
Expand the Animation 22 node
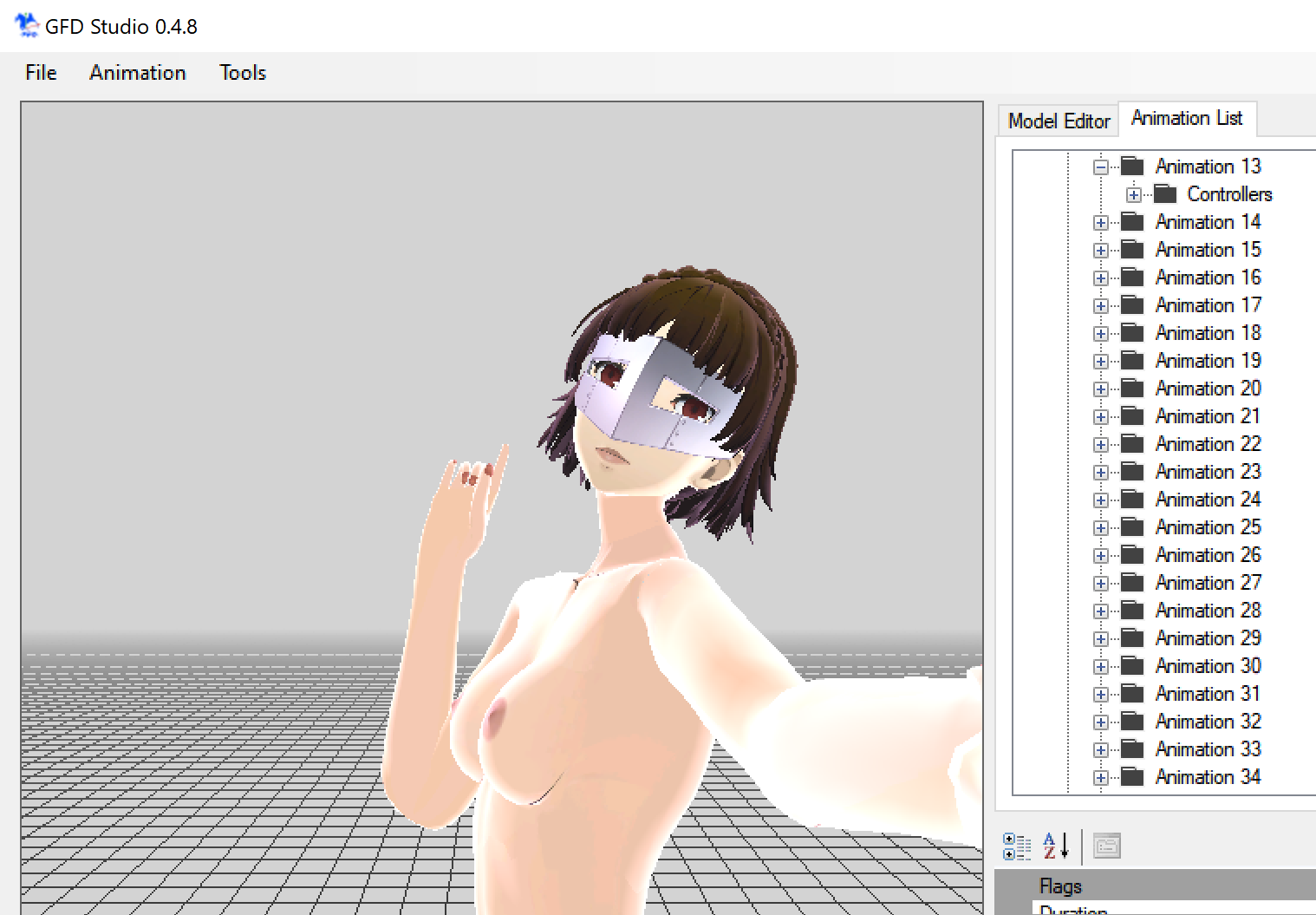(1101, 445)
